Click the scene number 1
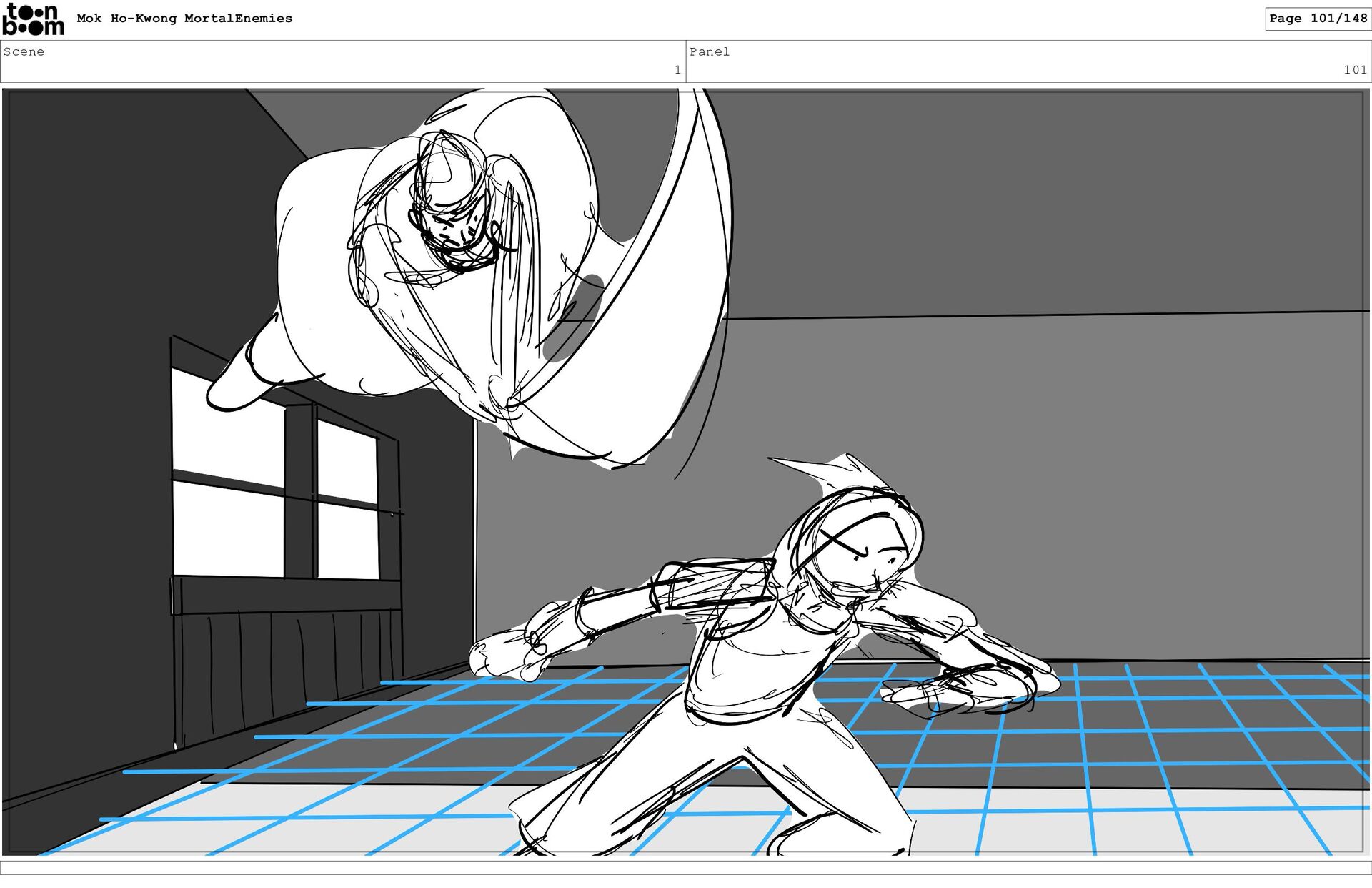The width and height of the screenshot is (1372, 888). (x=677, y=70)
